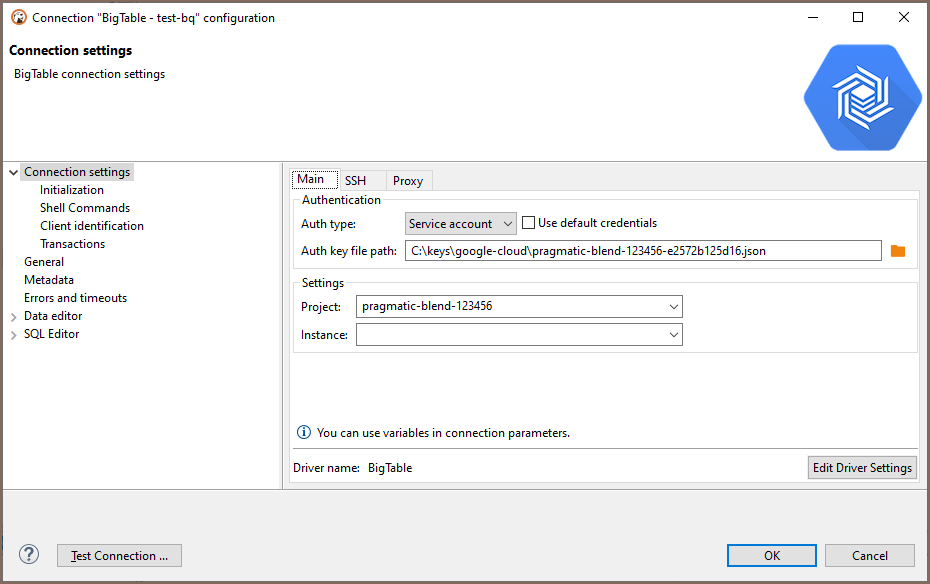
Task: Click the help question mark icon
Action: pyautogui.click(x=29, y=554)
